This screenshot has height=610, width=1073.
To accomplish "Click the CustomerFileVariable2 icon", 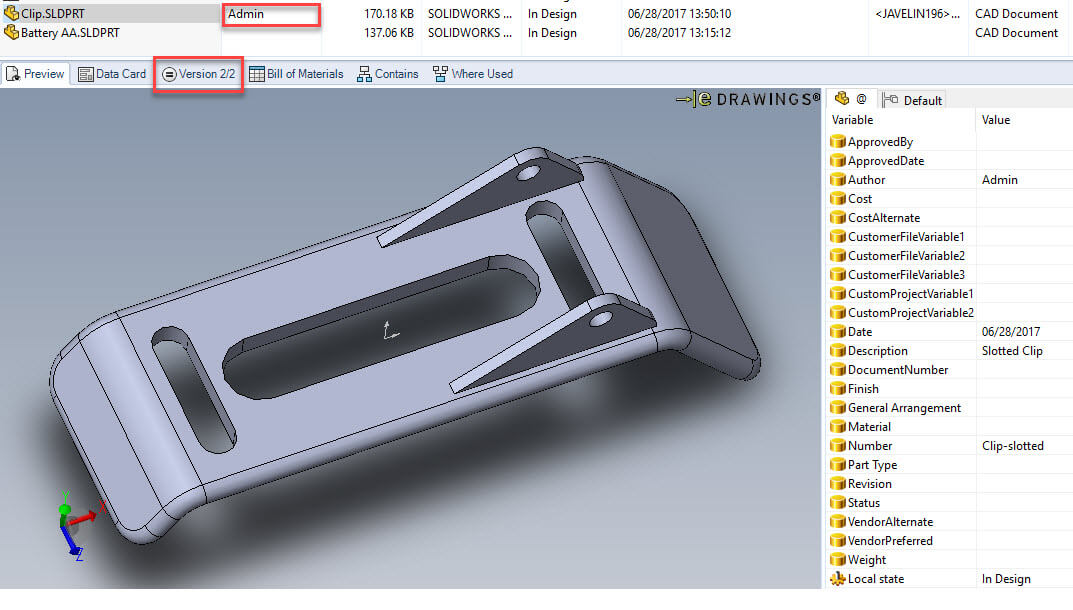I will [x=838, y=255].
